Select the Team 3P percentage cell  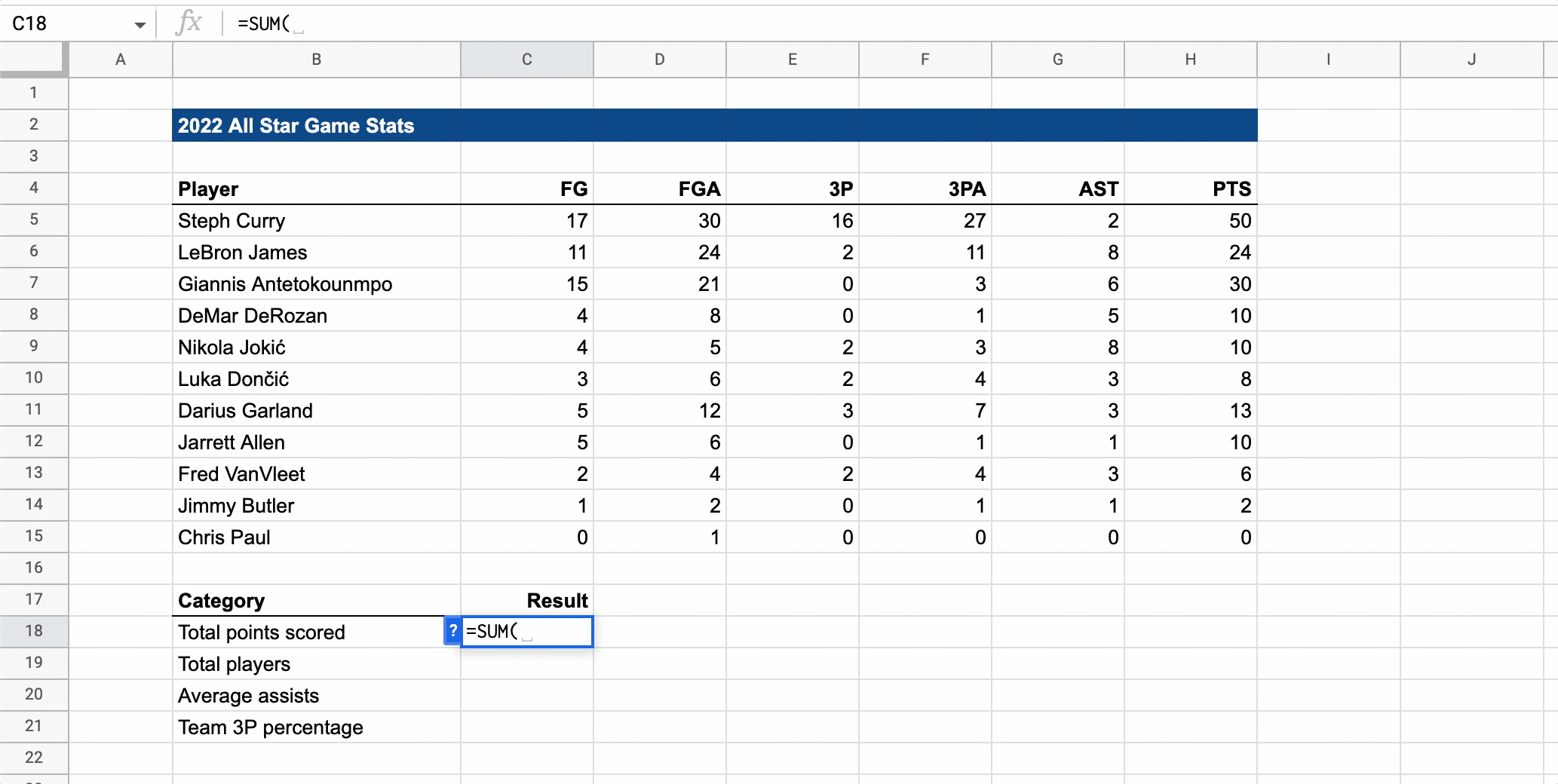click(x=317, y=727)
